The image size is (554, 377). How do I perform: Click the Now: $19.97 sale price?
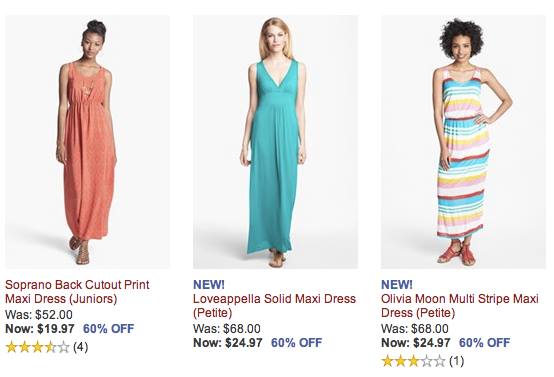(x=40, y=329)
